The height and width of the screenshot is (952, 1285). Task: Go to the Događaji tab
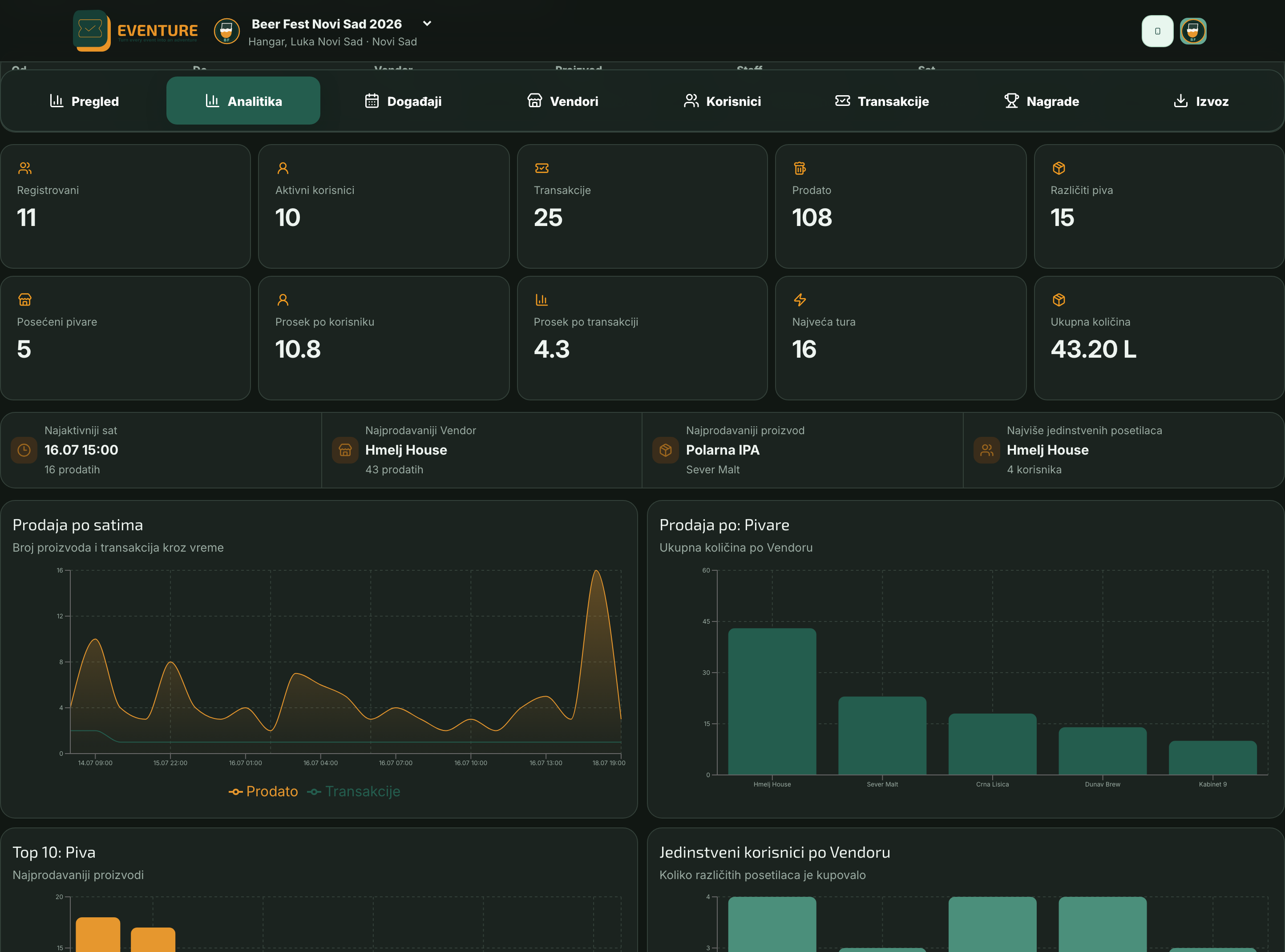click(x=404, y=101)
